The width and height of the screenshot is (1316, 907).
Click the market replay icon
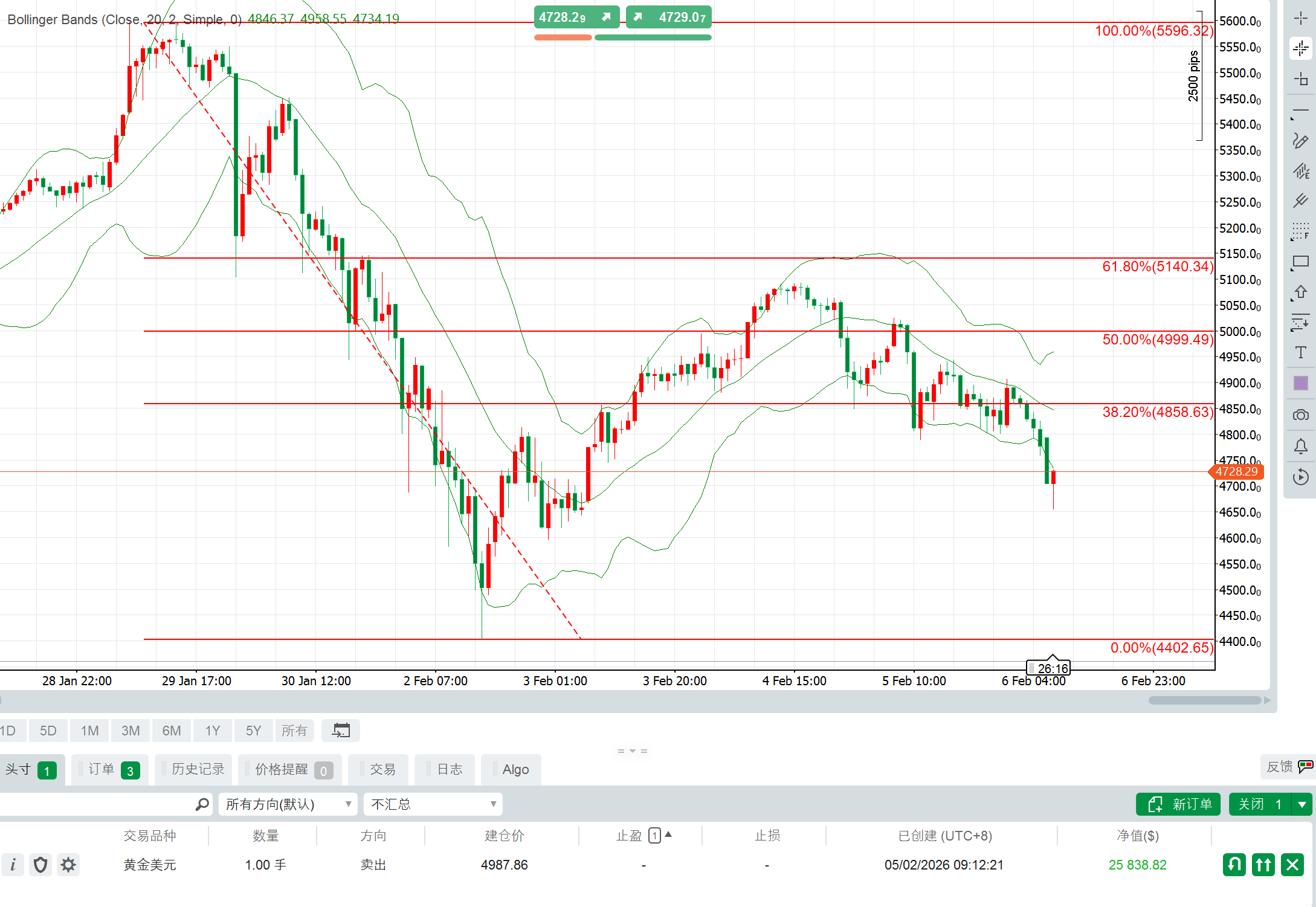point(1300,477)
